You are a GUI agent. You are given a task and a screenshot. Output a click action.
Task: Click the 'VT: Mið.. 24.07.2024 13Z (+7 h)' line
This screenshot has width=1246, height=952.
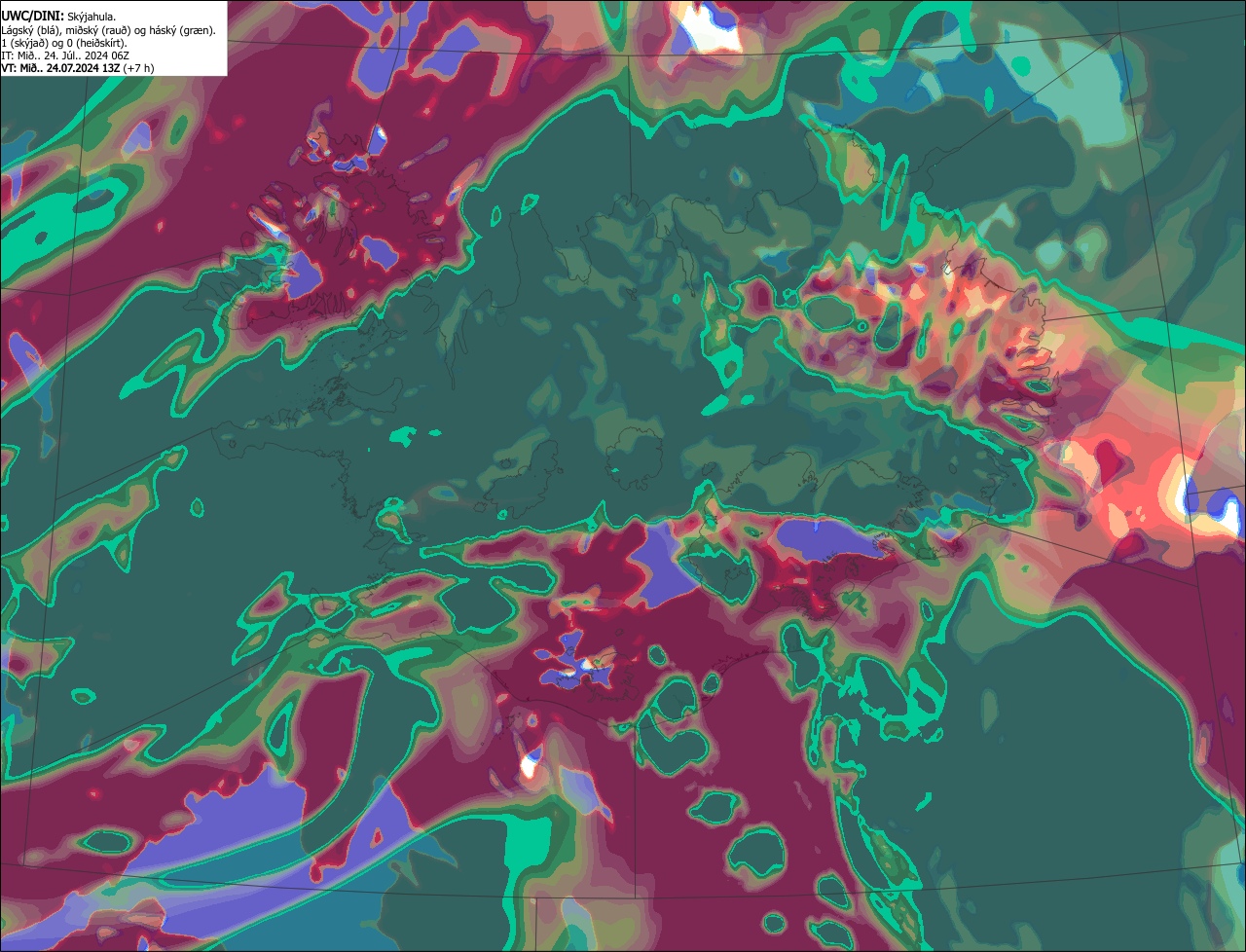[78, 68]
